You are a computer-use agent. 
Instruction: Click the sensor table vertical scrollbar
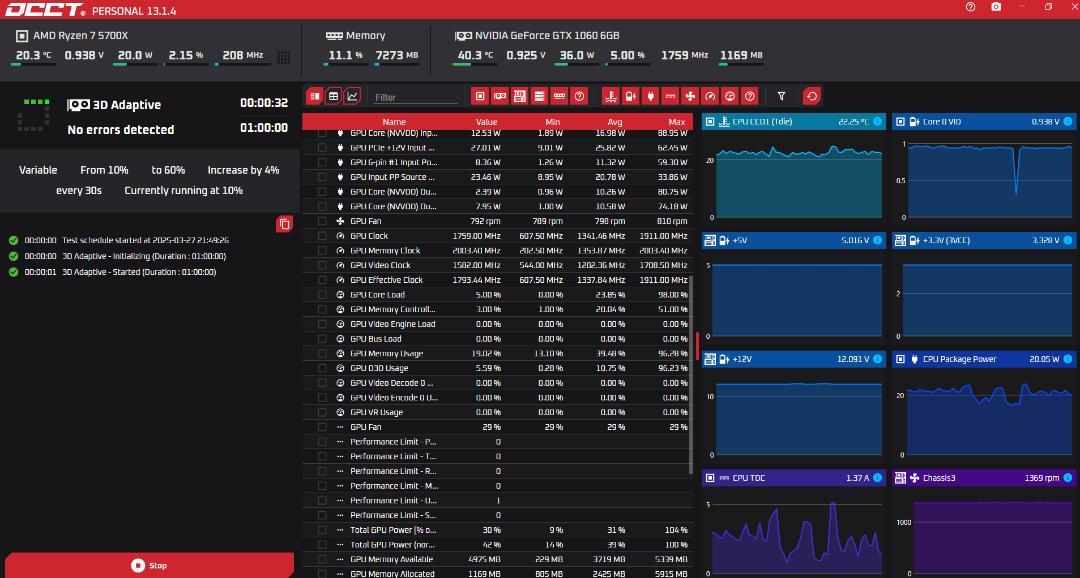point(691,375)
